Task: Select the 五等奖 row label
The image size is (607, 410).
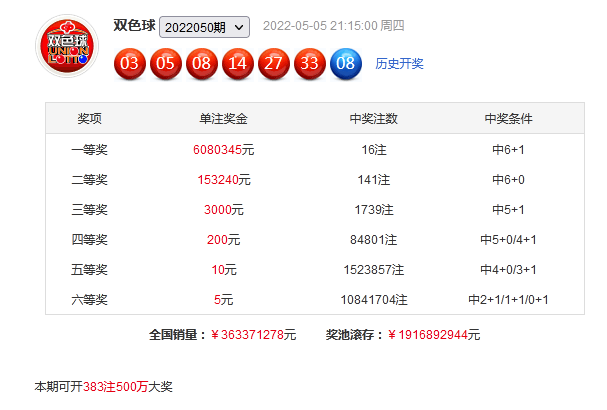Action: [x=89, y=269]
